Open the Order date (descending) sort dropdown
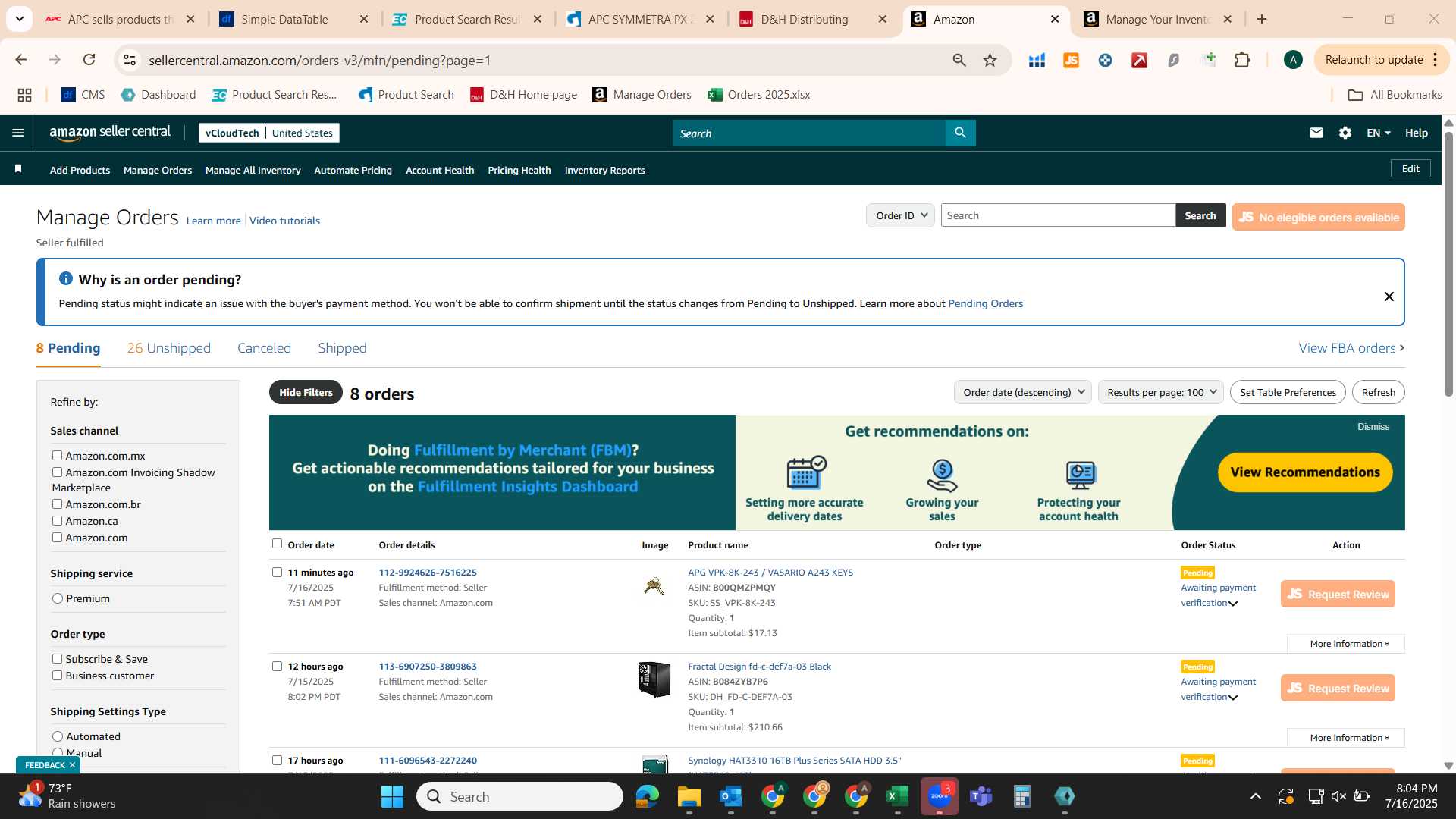Image resolution: width=1456 pixels, height=819 pixels. (1022, 392)
